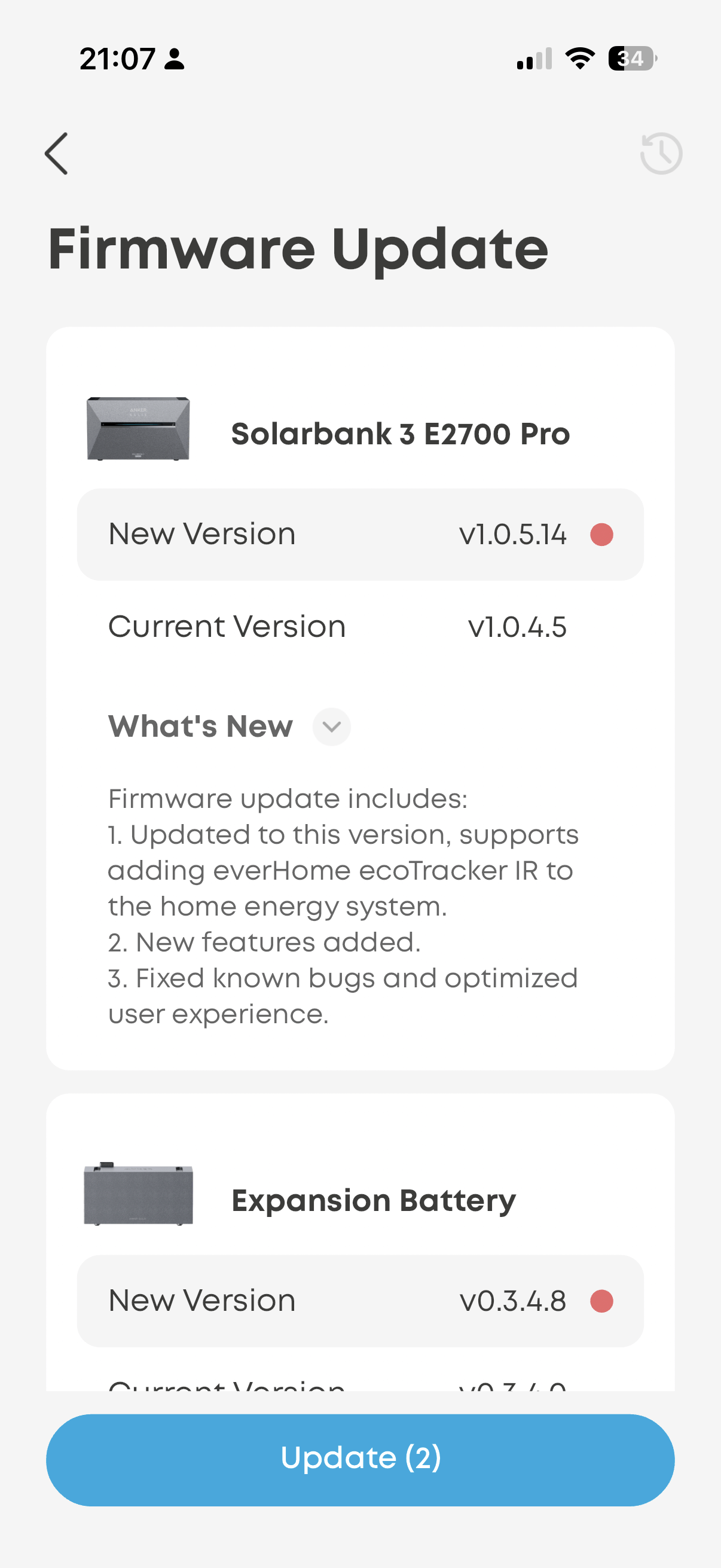Tap the back arrow icon

[x=56, y=153]
